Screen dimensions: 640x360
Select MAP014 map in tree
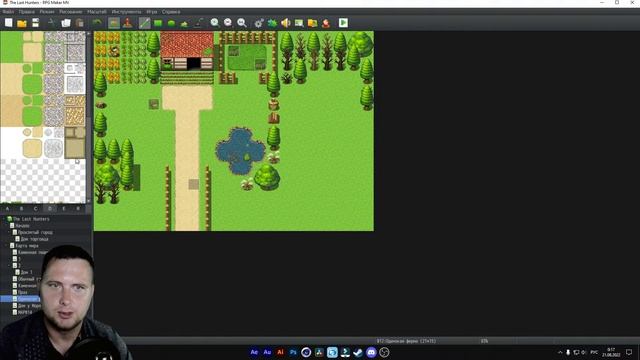point(25,312)
